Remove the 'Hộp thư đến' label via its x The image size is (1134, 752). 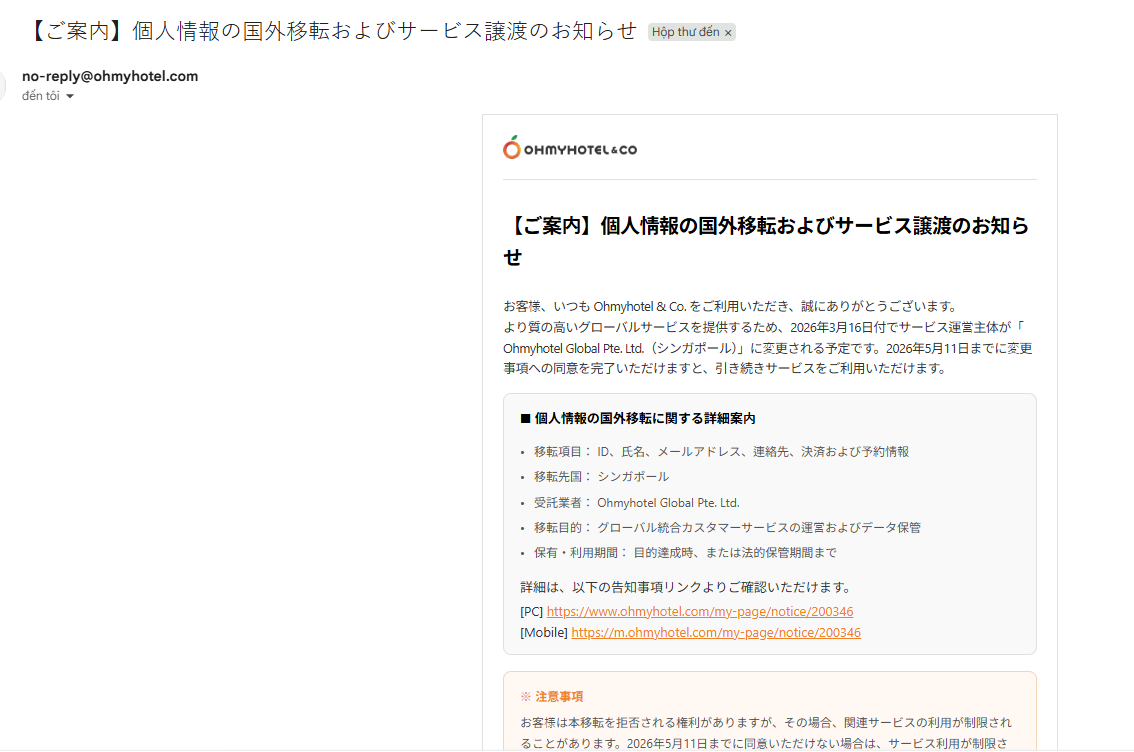coord(728,33)
